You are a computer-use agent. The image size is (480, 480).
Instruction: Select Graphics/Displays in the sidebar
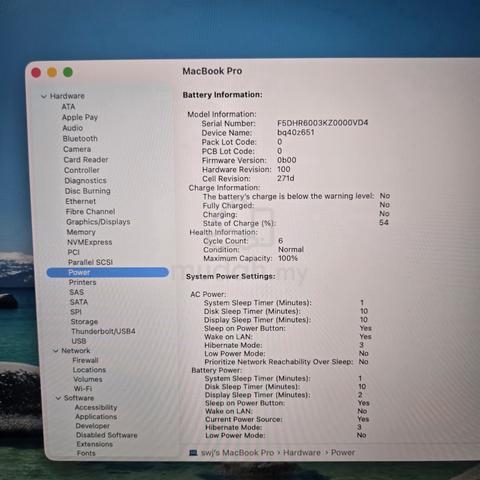tap(98, 222)
